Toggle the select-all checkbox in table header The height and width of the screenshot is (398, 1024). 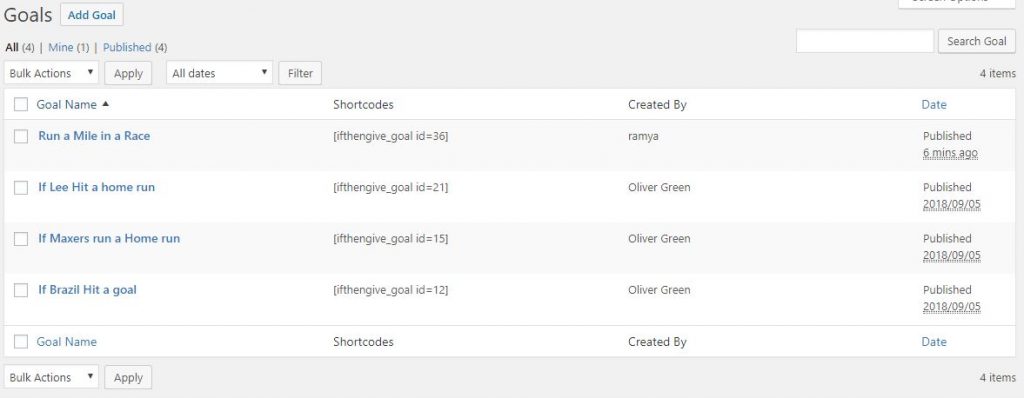pos(21,105)
